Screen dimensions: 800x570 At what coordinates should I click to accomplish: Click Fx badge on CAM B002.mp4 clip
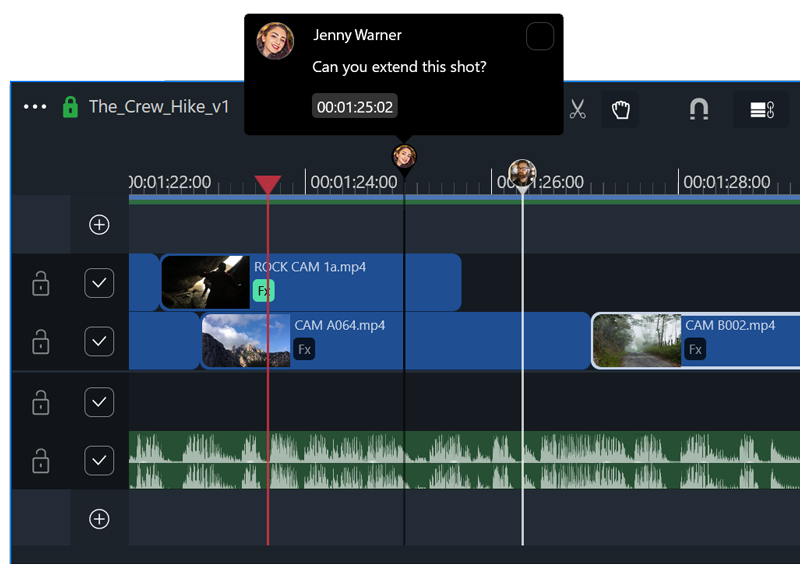(x=695, y=349)
